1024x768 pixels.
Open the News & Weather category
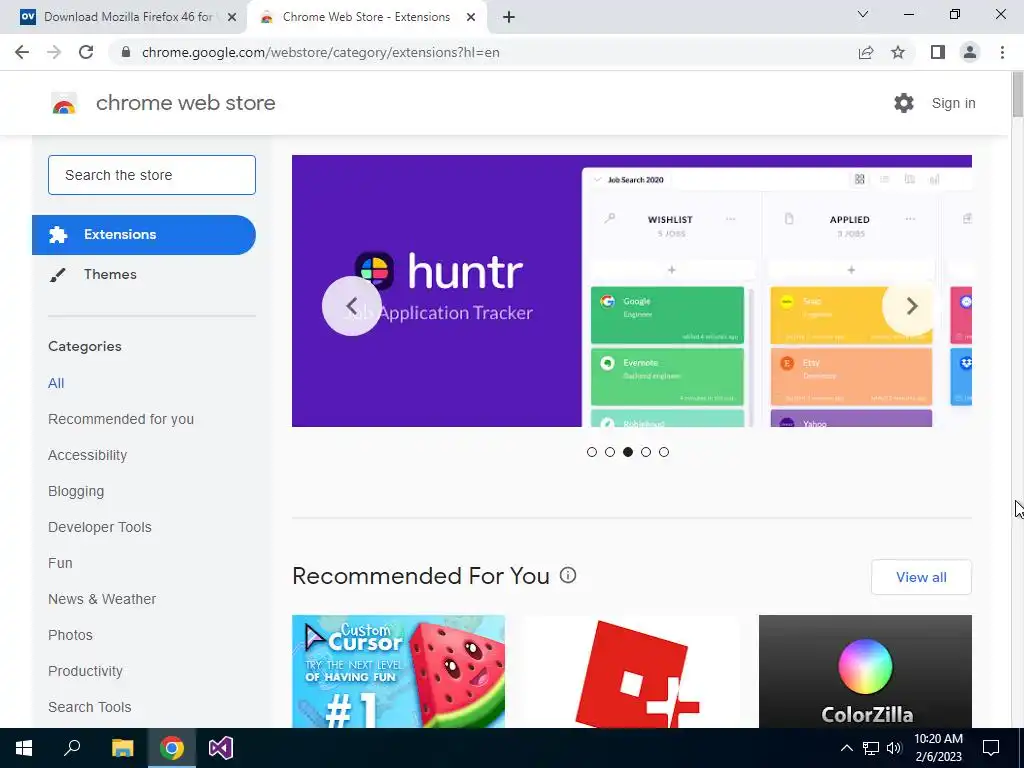tap(102, 599)
